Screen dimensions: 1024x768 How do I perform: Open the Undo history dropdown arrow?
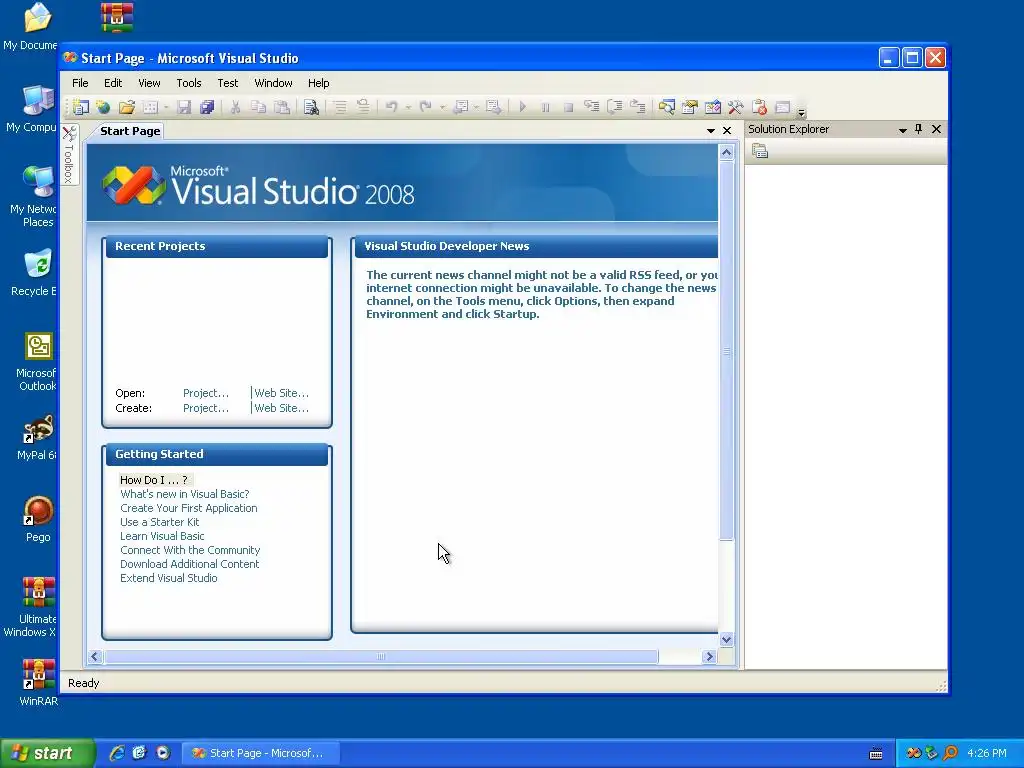[x=408, y=108]
